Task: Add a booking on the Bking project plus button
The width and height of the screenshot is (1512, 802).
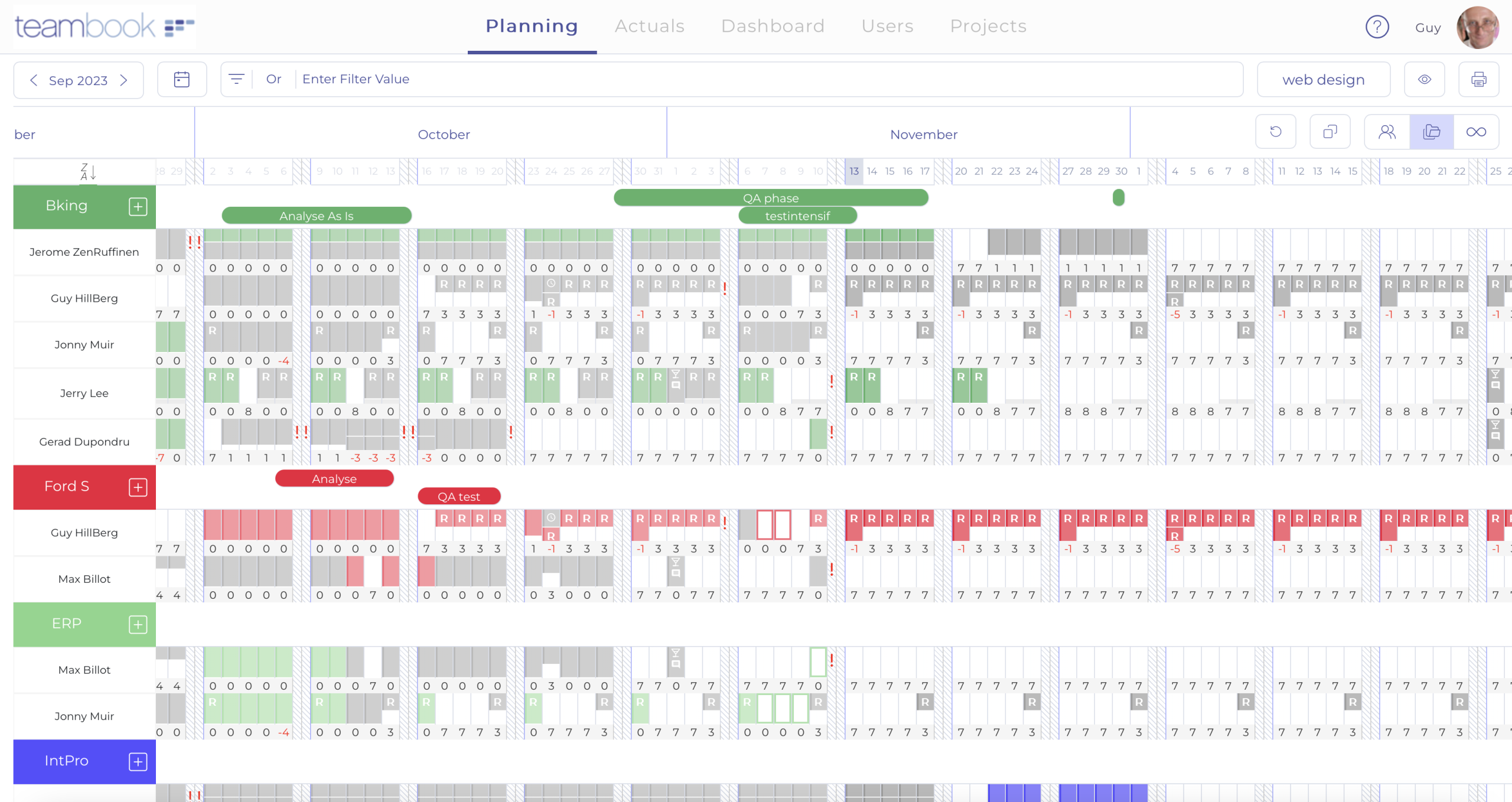Action: tap(138, 207)
